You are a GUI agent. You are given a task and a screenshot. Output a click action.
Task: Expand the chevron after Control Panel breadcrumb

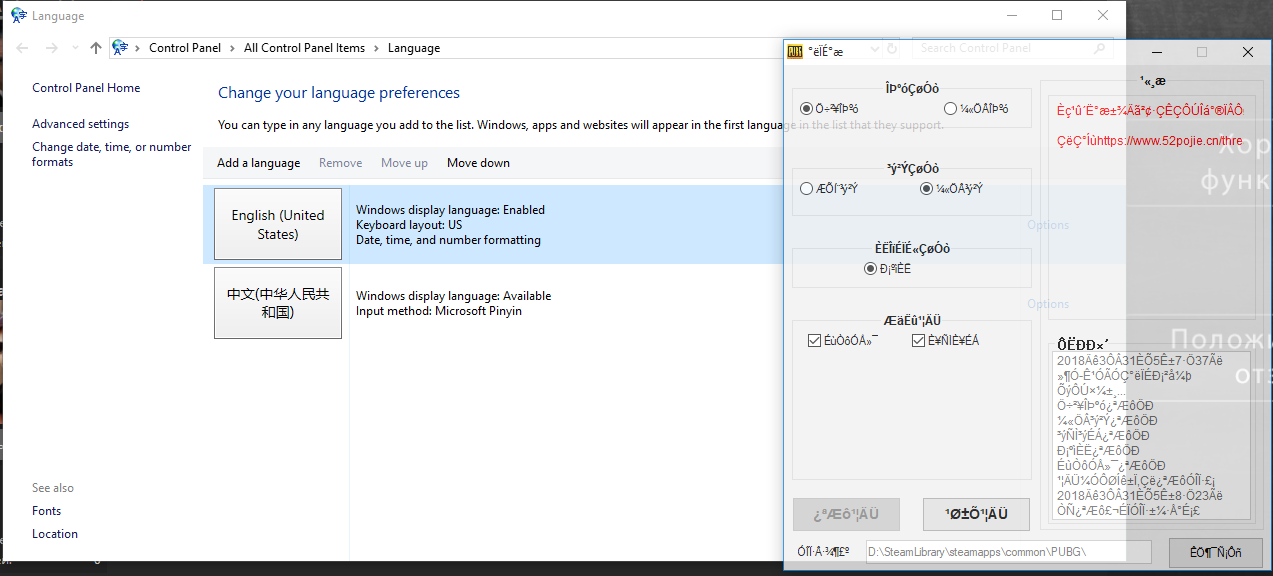coord(232,48)
